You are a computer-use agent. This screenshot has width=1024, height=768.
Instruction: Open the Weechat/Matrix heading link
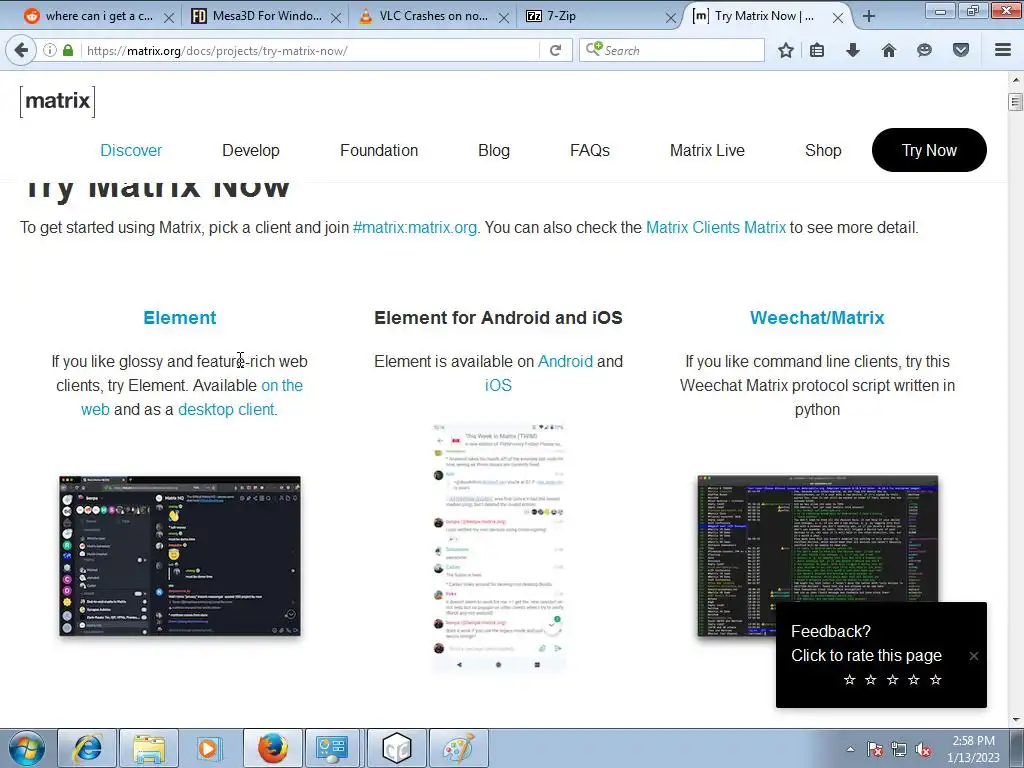click(x=817, y=317)
